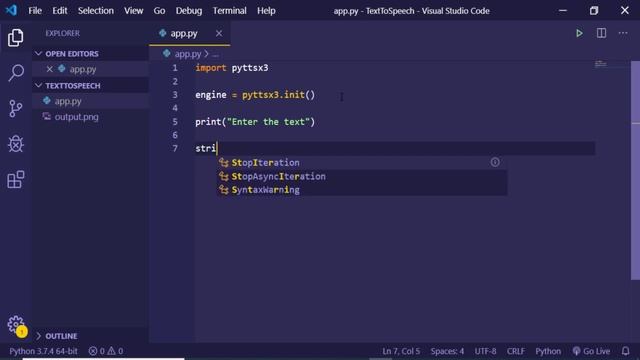Open the Debug view with bug icon
Screen dimensions: 640x360
(x=16, y=144)
